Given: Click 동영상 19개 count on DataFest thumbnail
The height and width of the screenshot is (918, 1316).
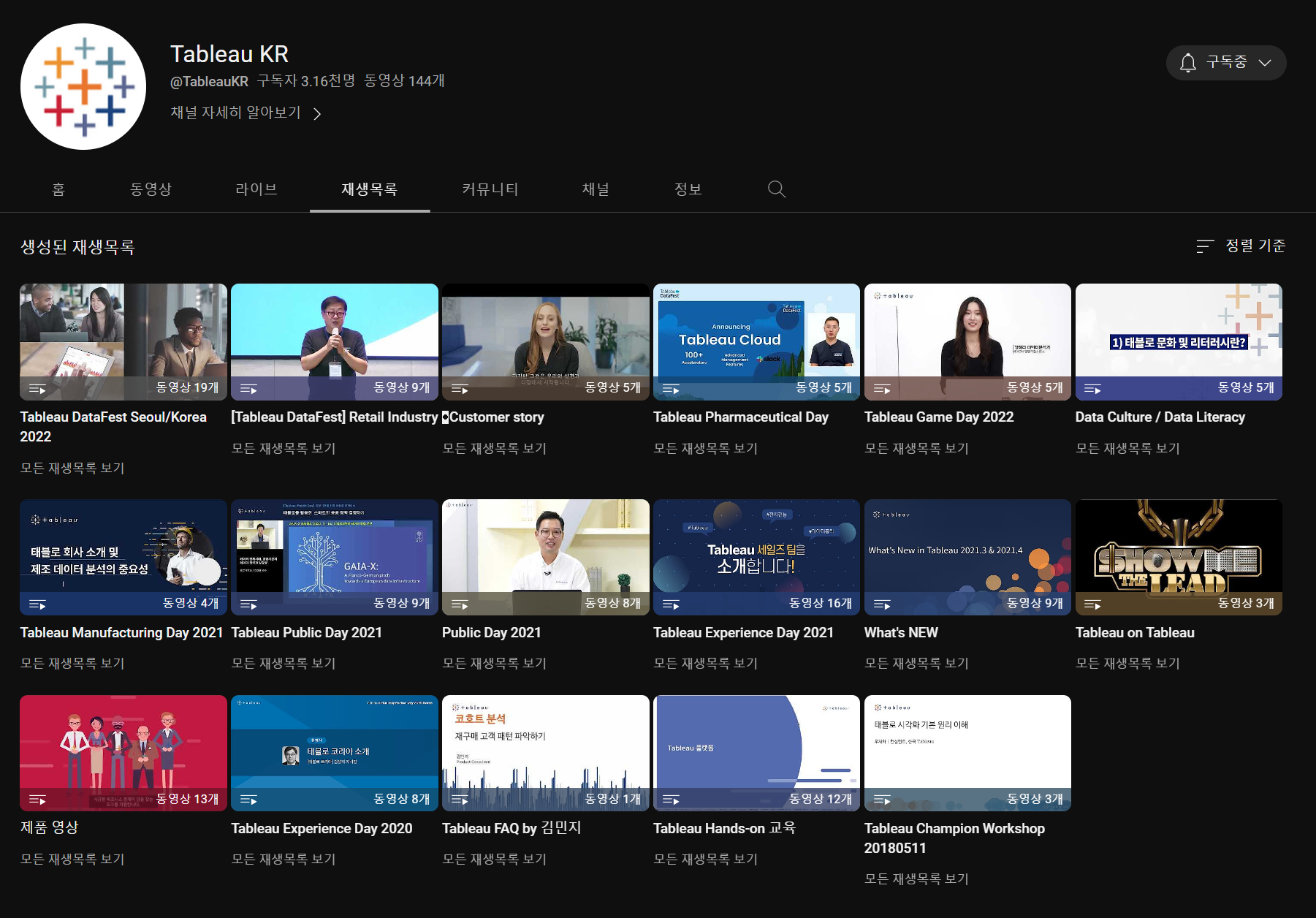Looking at the screenshot, I should tap(187, 388).
